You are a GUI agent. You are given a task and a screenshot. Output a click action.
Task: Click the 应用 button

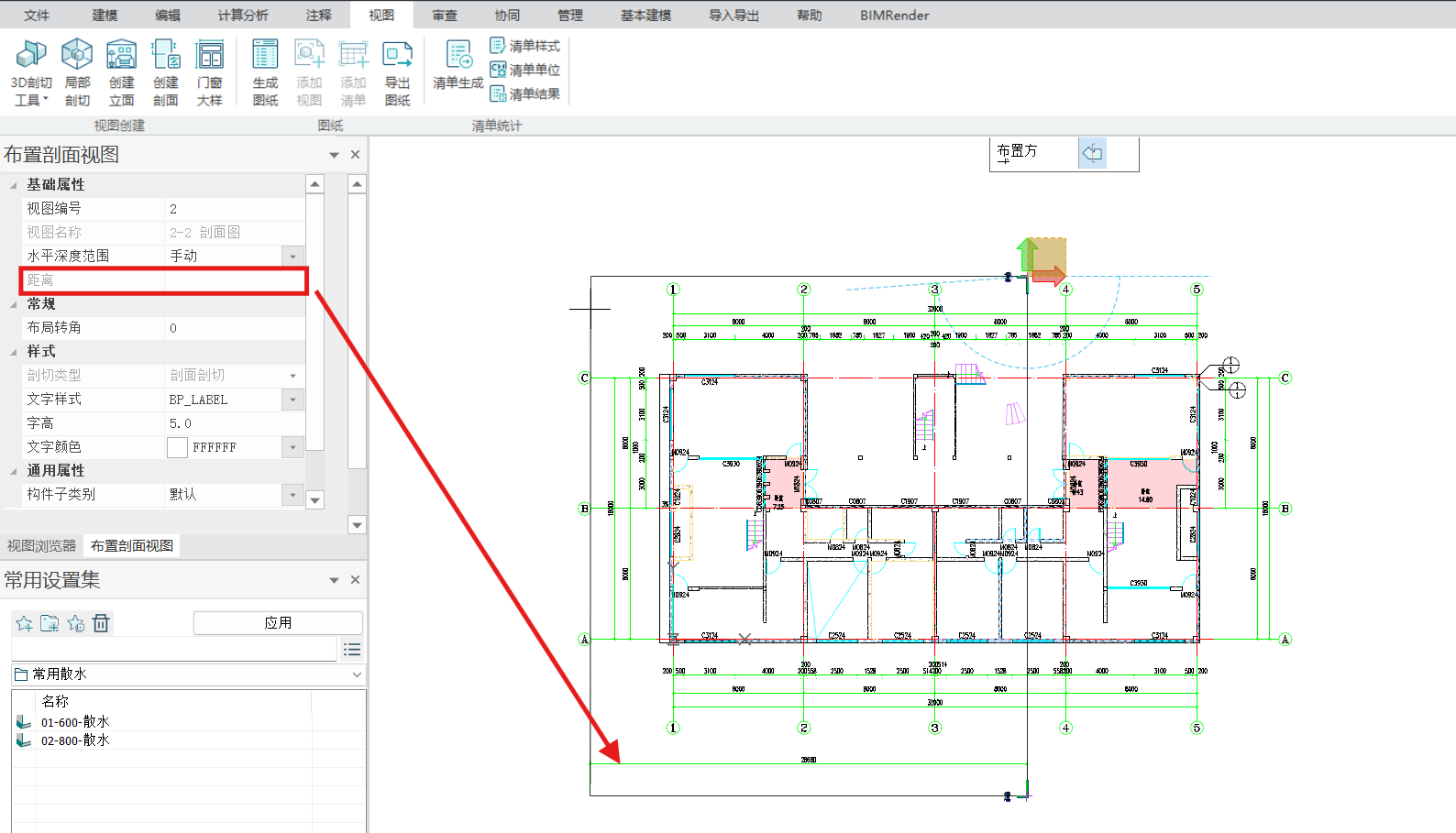click(278, 623)
